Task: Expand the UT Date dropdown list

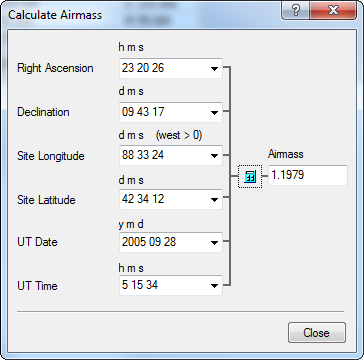Action: 214,243
